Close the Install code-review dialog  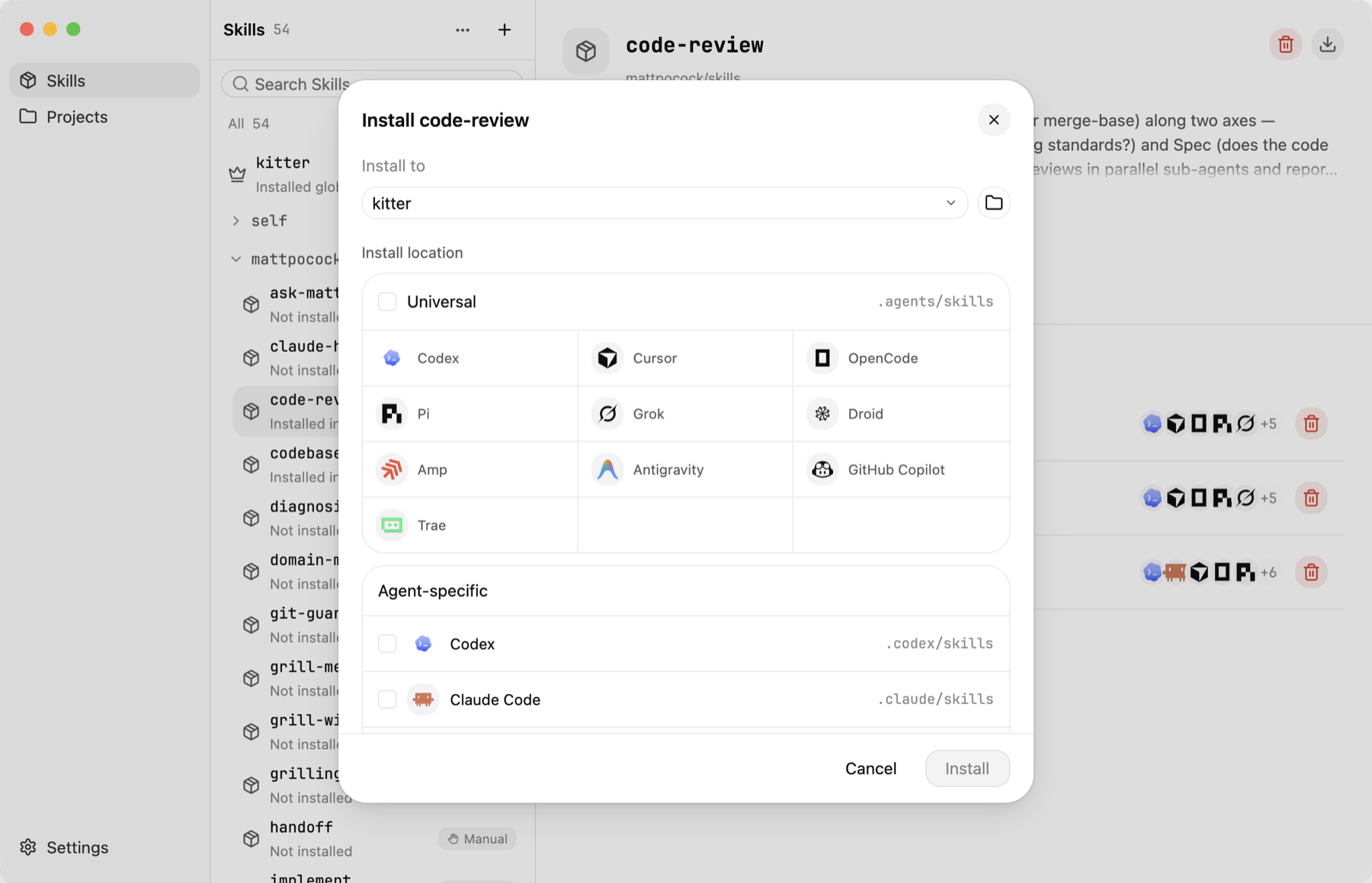click(x=994, y=120)
